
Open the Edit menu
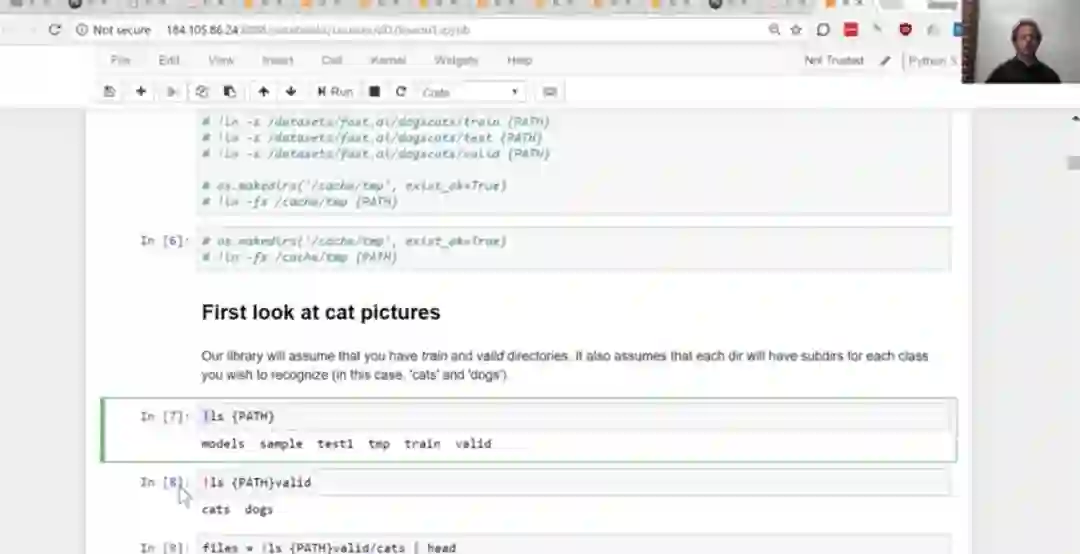coord(169,61)
